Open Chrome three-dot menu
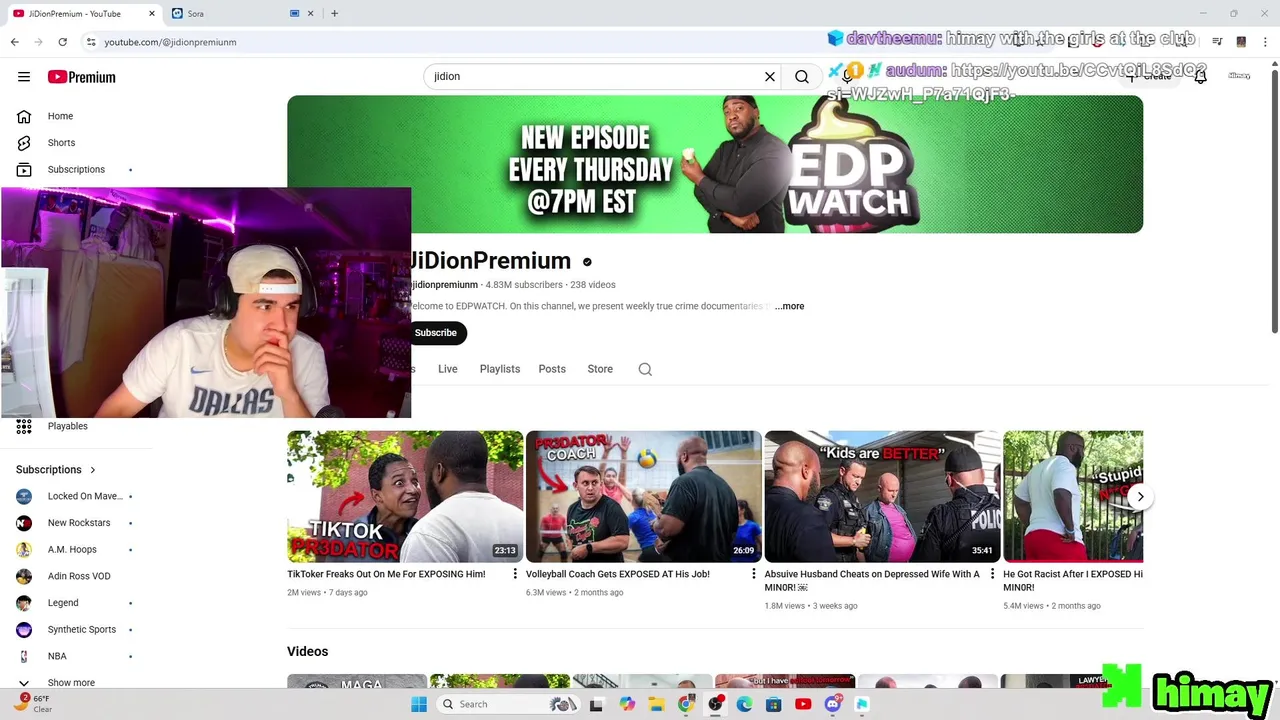This screenshot has width=1280, height=720. click(x=1263, y=42)
